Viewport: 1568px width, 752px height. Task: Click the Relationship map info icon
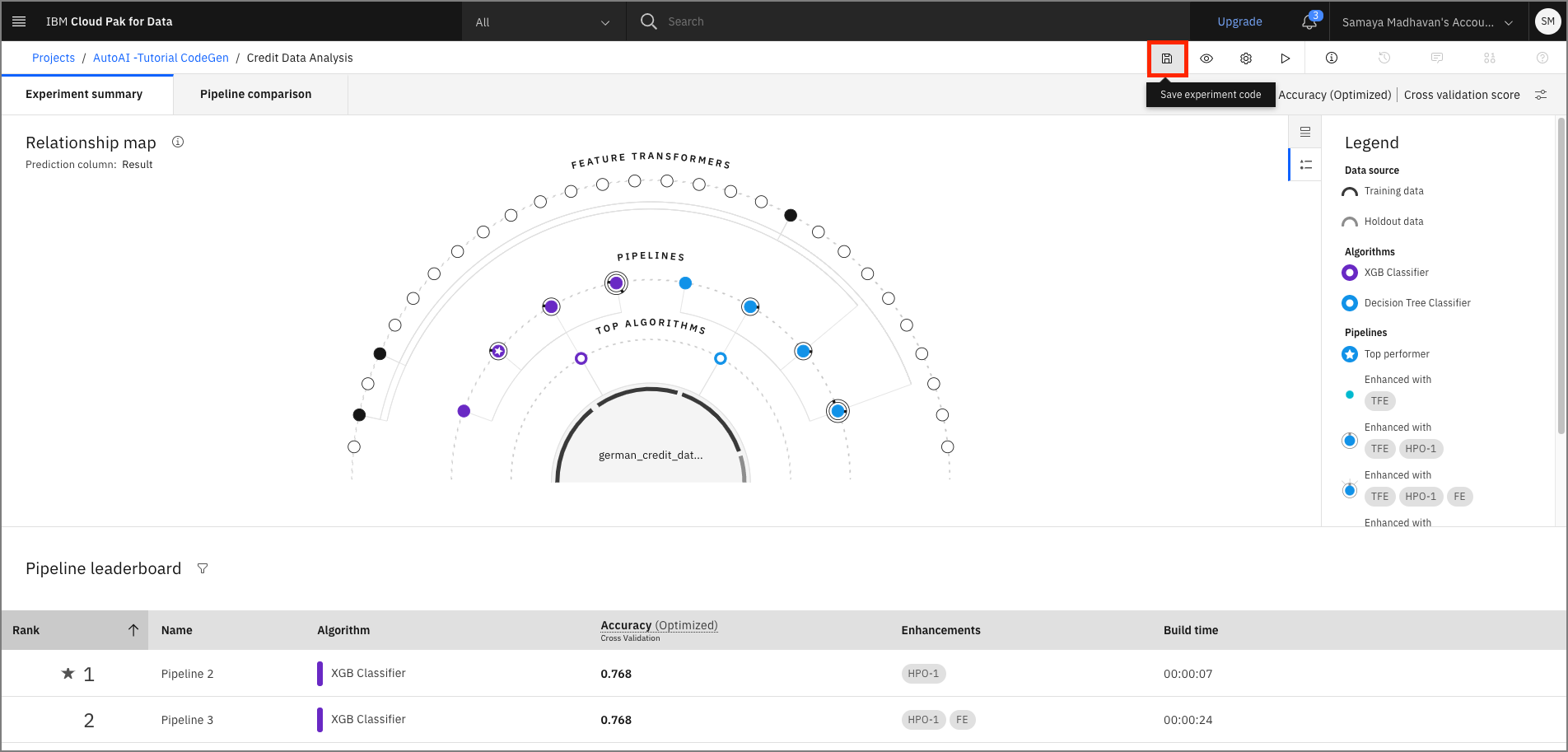(x=178, y=142)
